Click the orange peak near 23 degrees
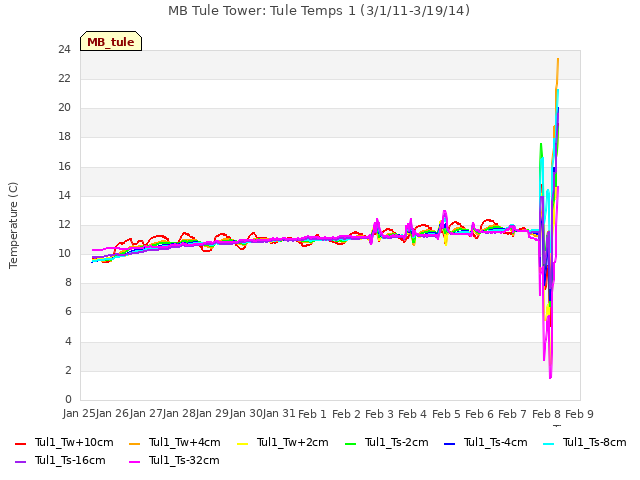 click(x=558, y=60)
